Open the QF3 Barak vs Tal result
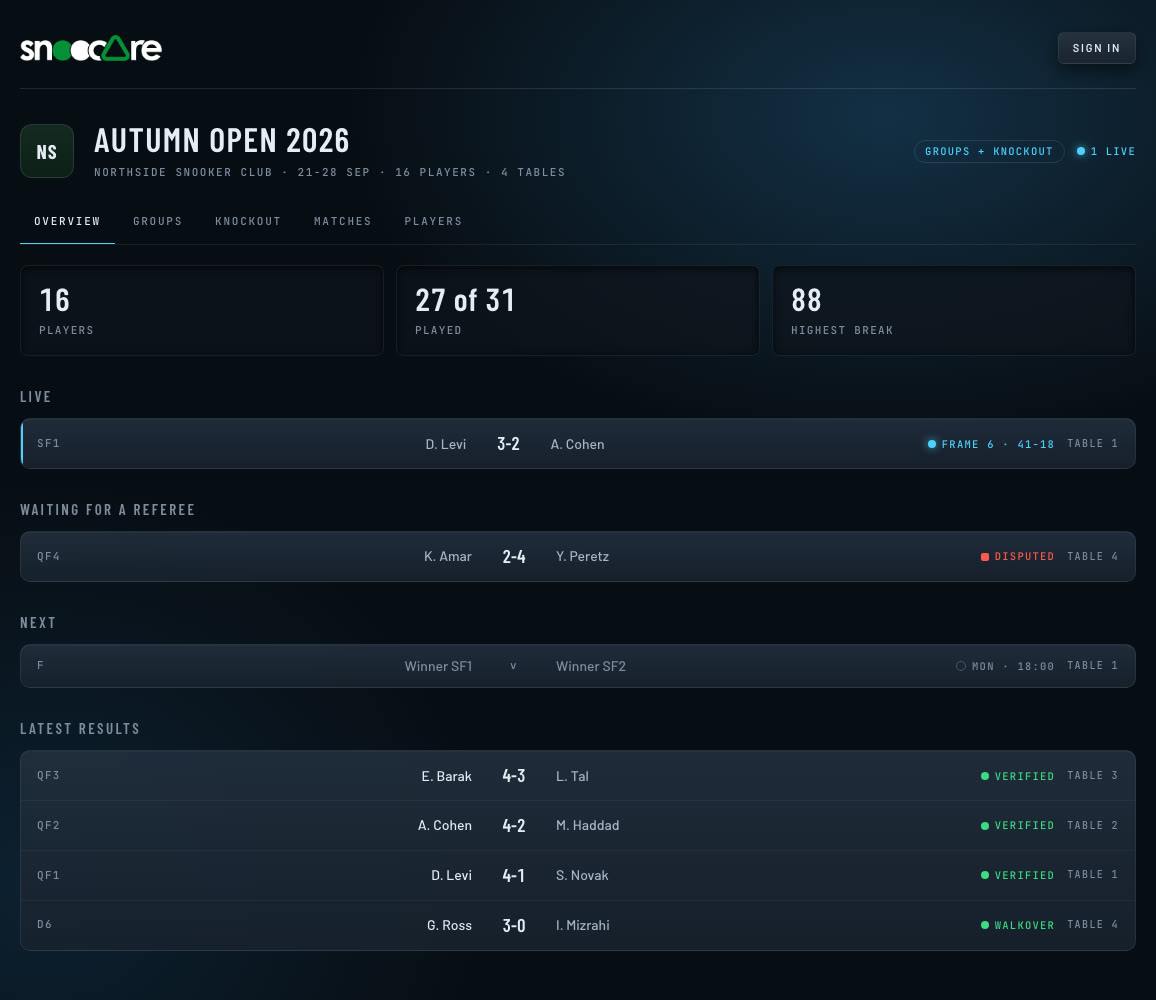1156x1000 pixels. (x=577, y=776)
